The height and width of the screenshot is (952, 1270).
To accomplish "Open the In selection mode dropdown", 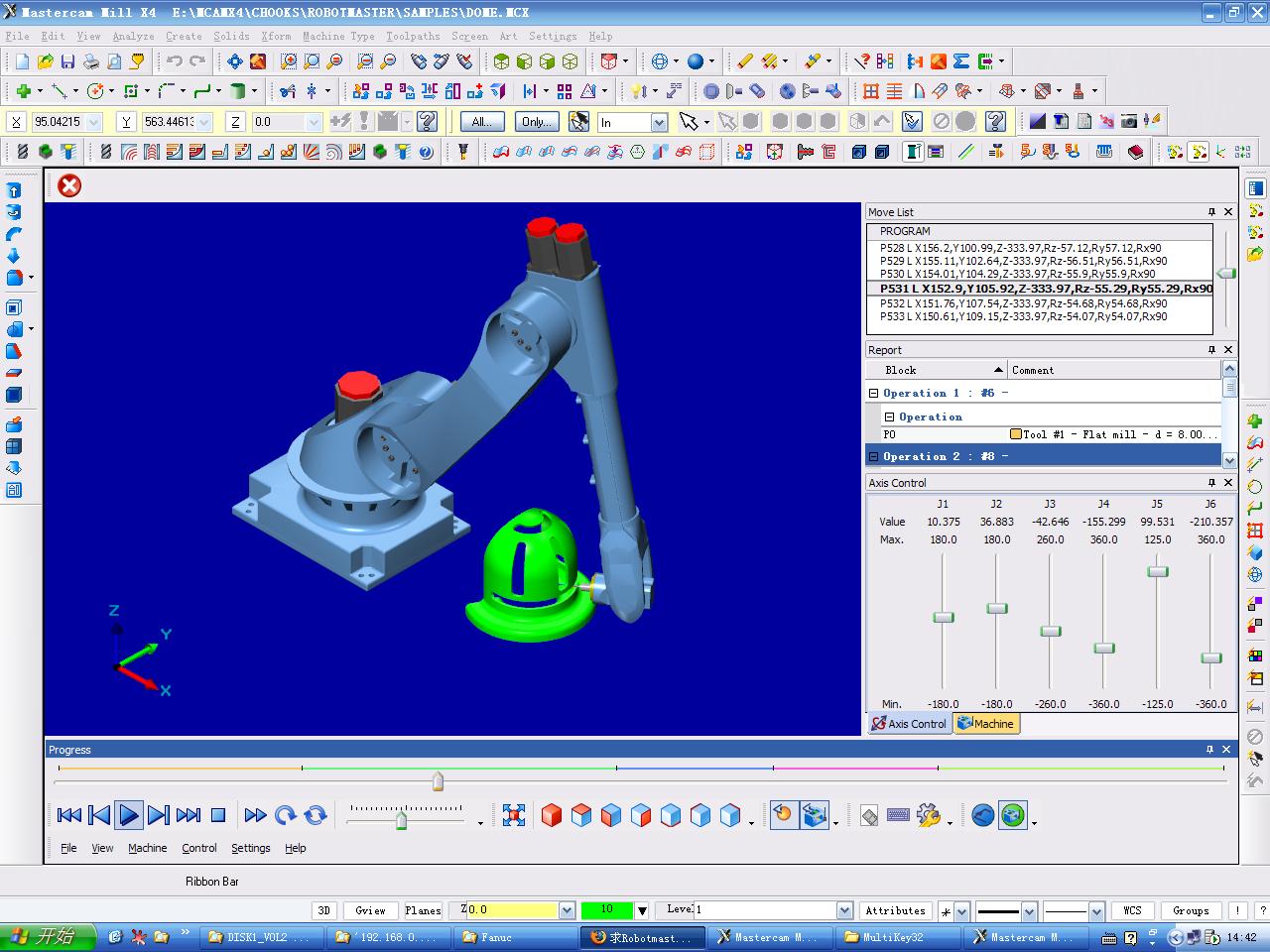I will [x=659, y=122].
